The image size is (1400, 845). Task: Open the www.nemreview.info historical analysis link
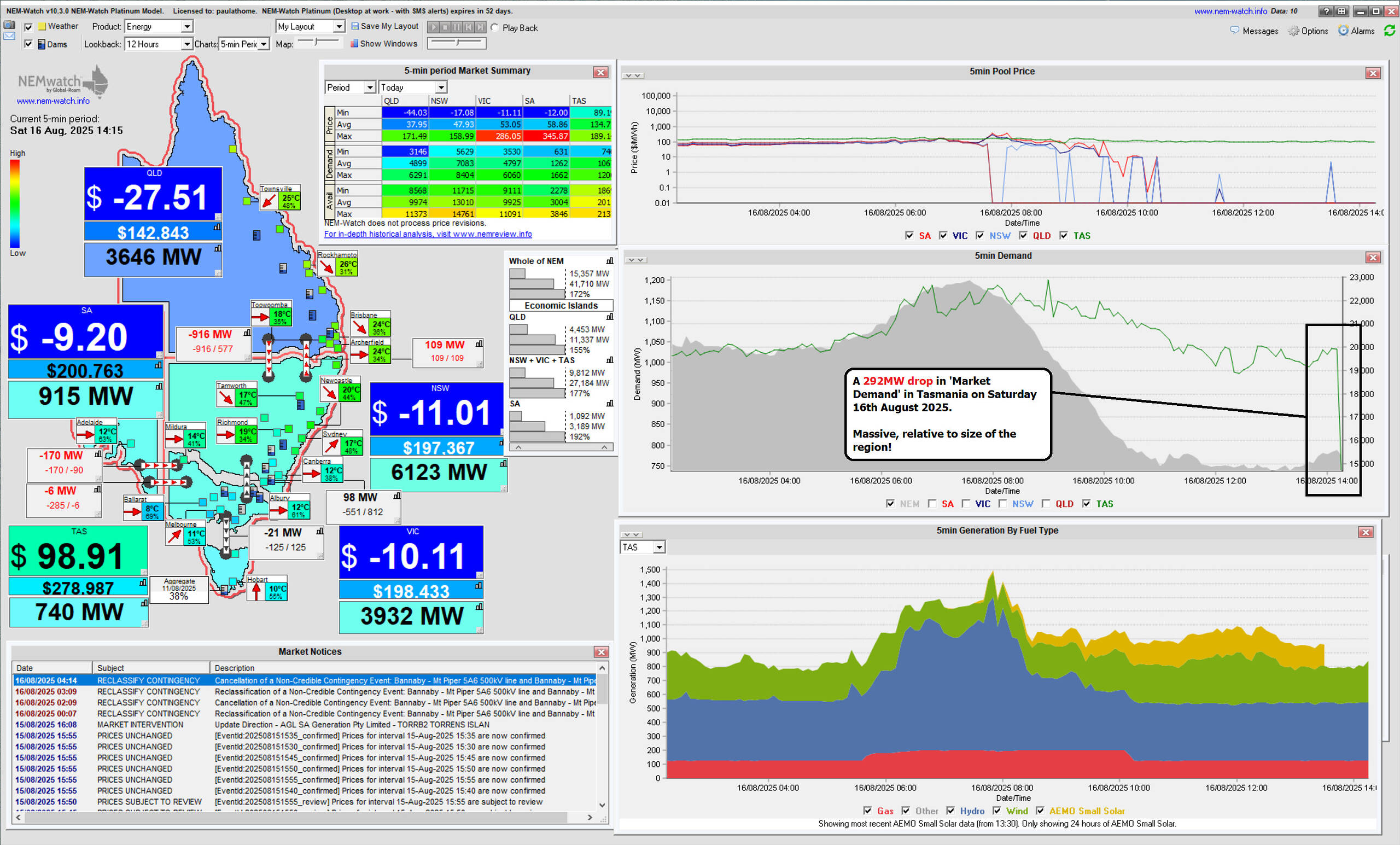[428, 234]
